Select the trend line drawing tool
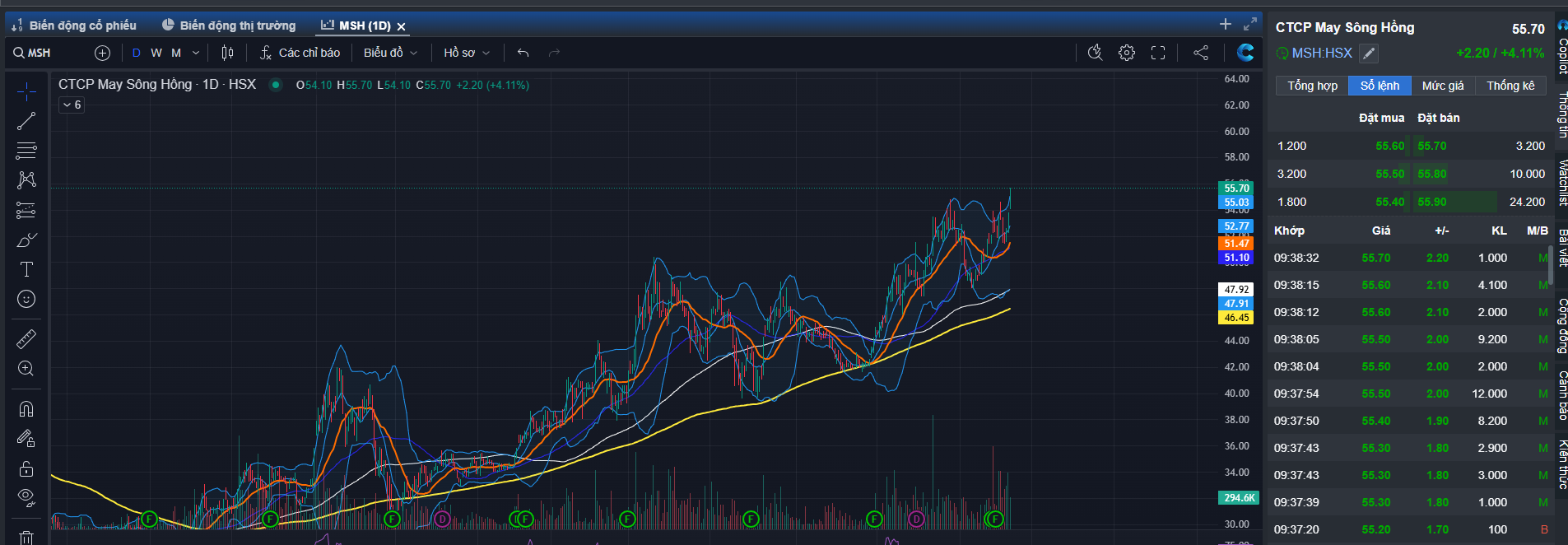Image resolution: width=1568 pixels, height=545 pixels. point(26,121)
